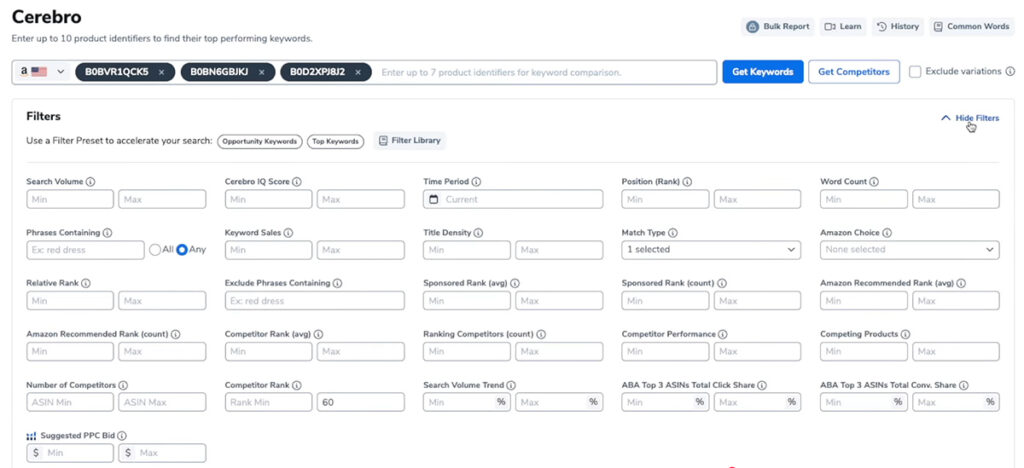Open the Time Period Current picker
1024x468 pixels.
coord(513,199)
